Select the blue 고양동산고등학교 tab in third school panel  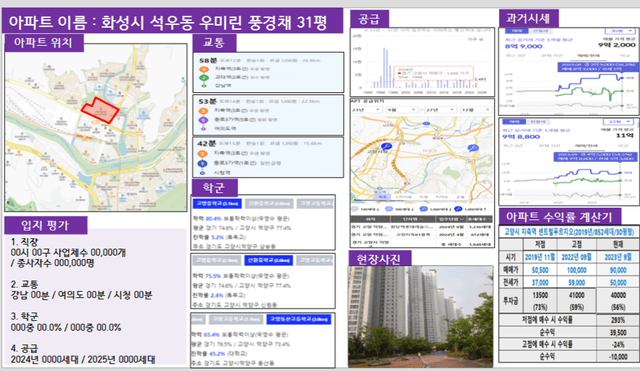[298, 319]
